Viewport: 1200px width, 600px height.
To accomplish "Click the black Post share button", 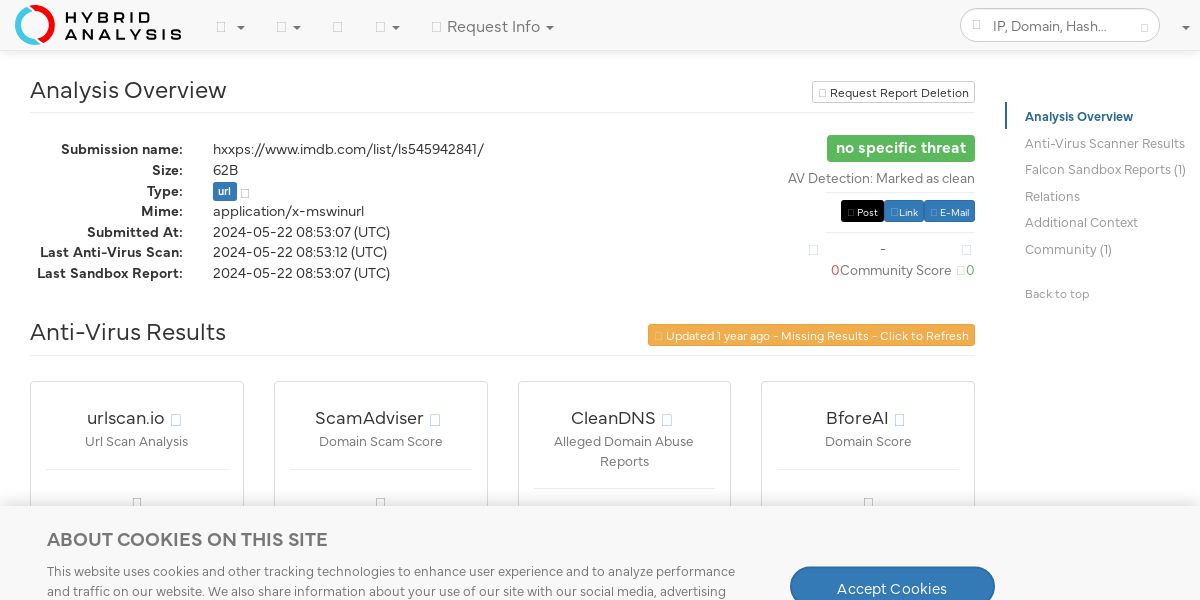I will [x=862, y=212].
